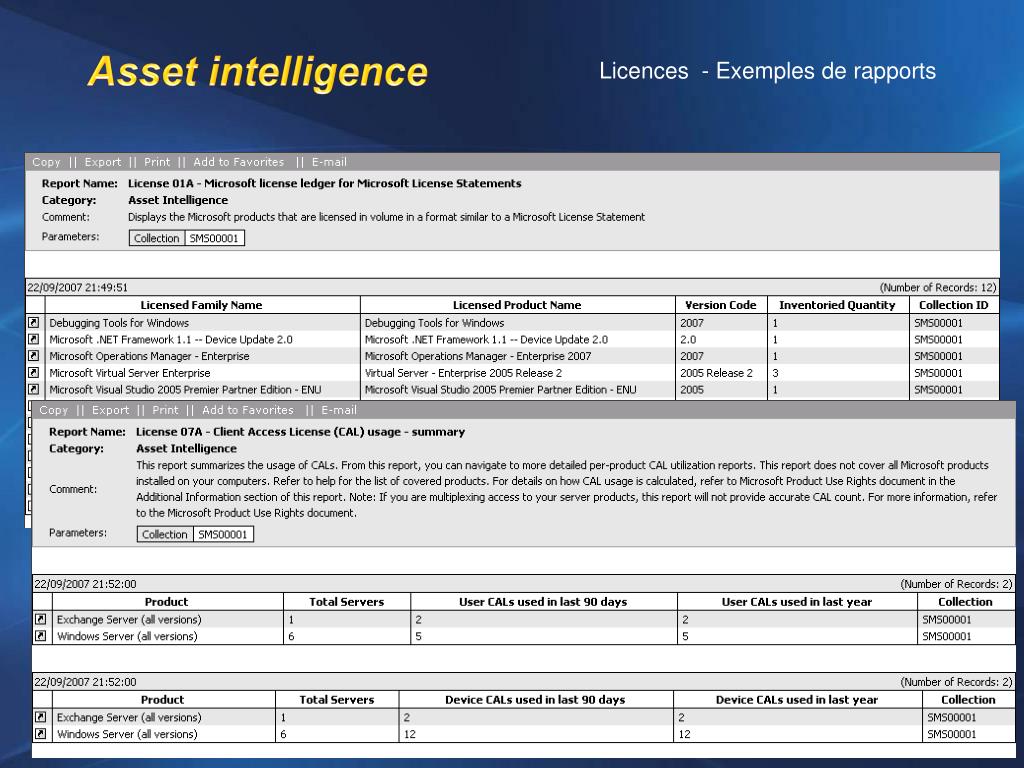Click "Windows Server (all versions)" in the User CALs table

click(127, 636)
